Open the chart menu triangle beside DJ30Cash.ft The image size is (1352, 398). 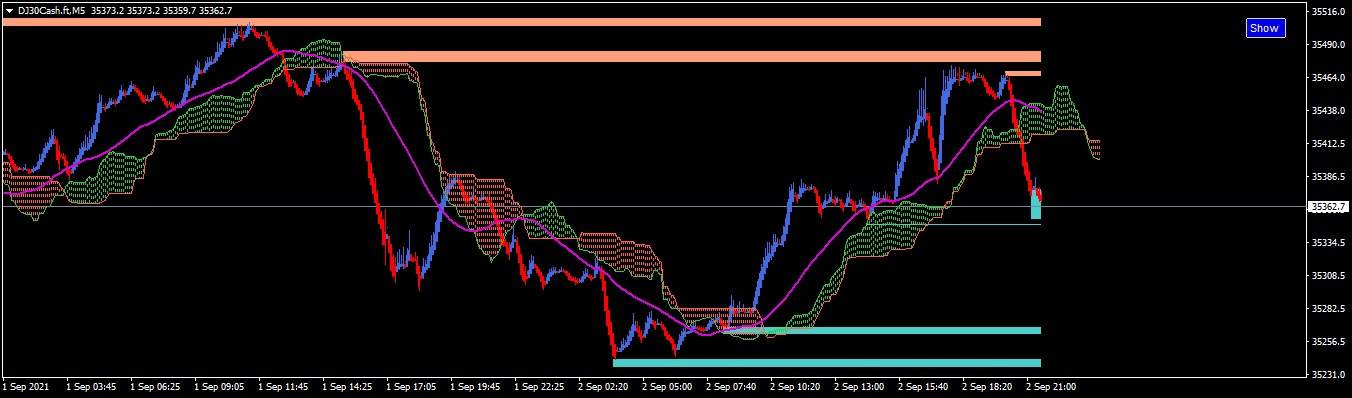[x=9, y=10]
